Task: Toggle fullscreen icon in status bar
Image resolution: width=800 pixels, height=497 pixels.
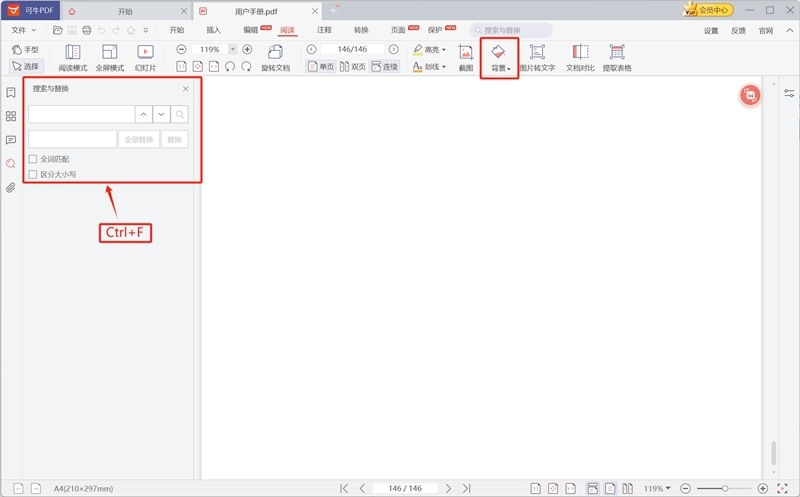Action: [782, 488]
